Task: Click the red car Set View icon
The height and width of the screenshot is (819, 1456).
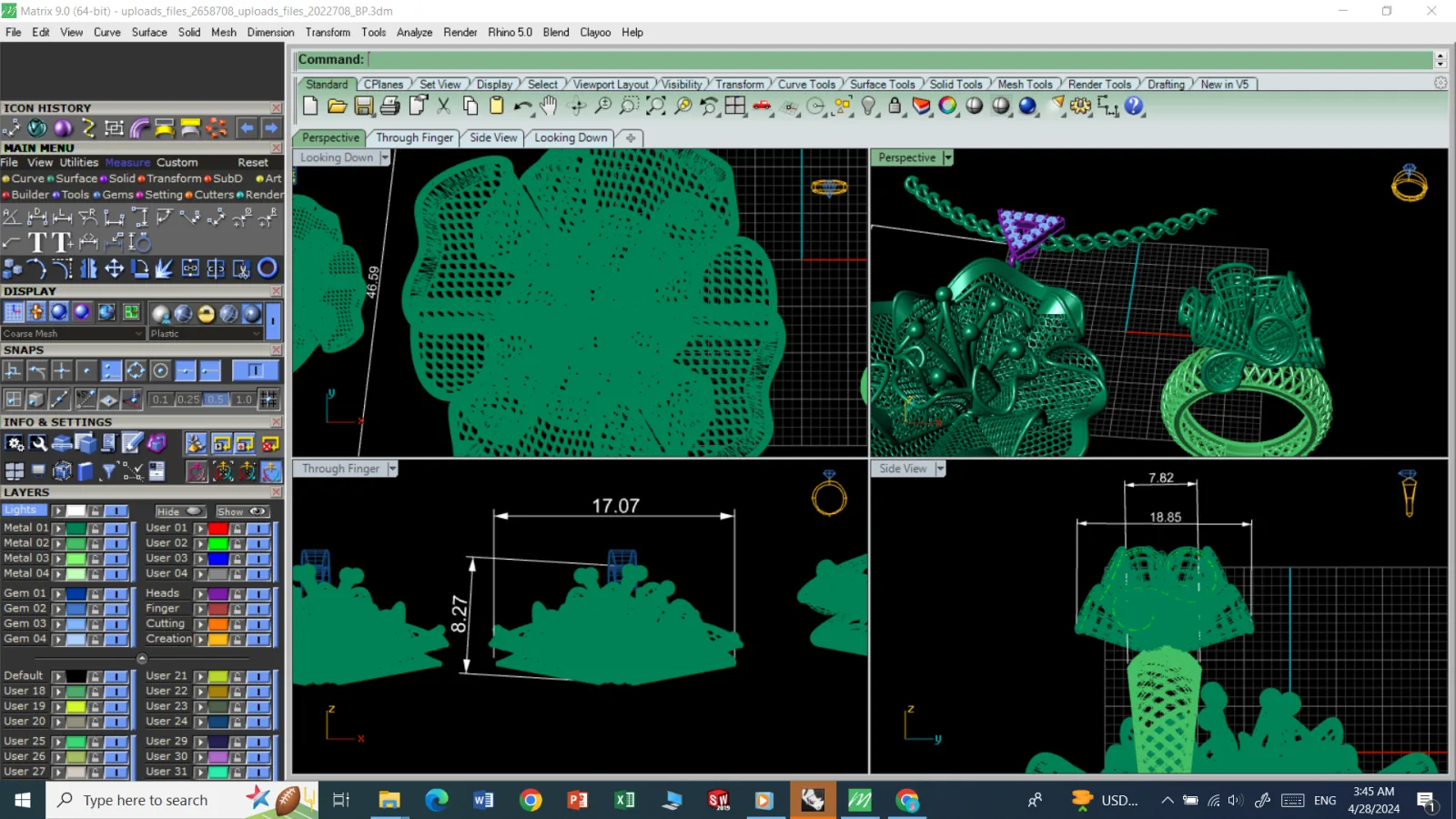Action: [x=762, y=106]
